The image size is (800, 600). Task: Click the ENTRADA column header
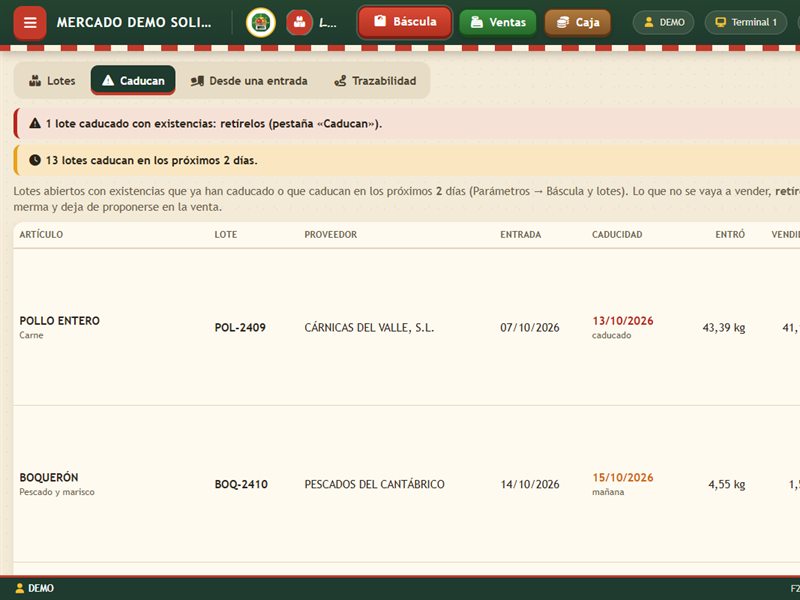[x=520, y=235]
